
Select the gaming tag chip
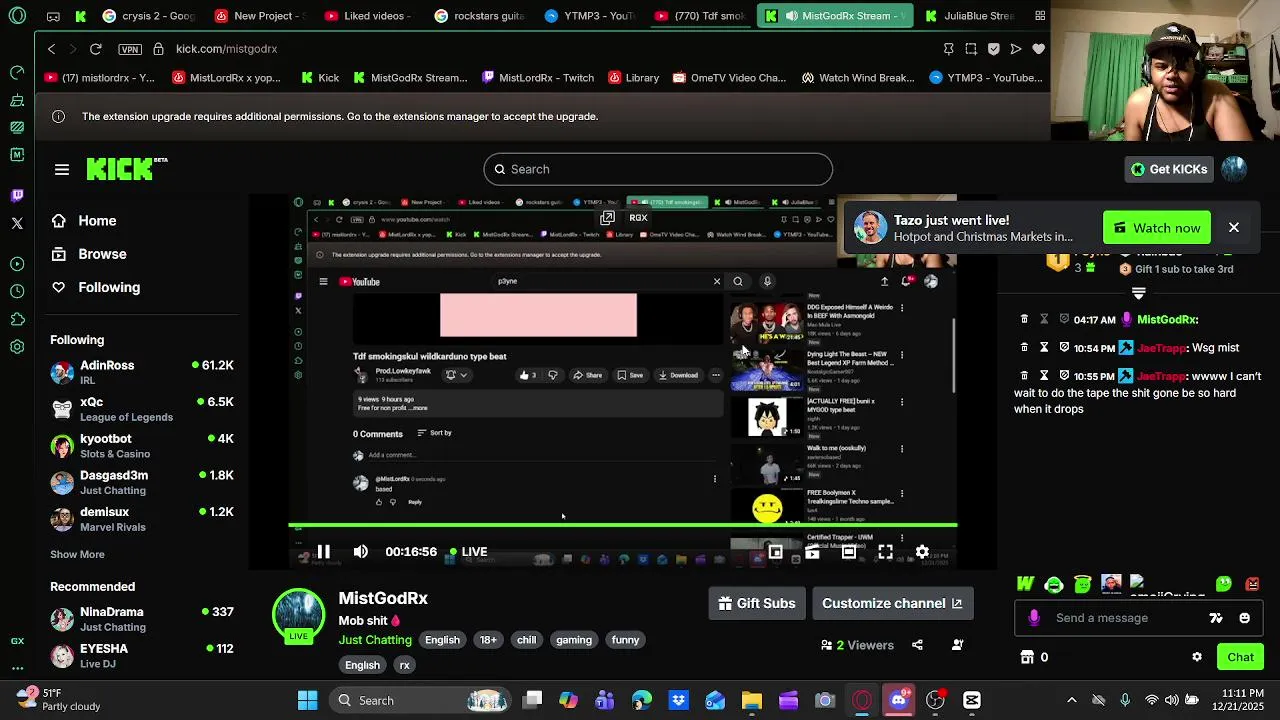574,640
